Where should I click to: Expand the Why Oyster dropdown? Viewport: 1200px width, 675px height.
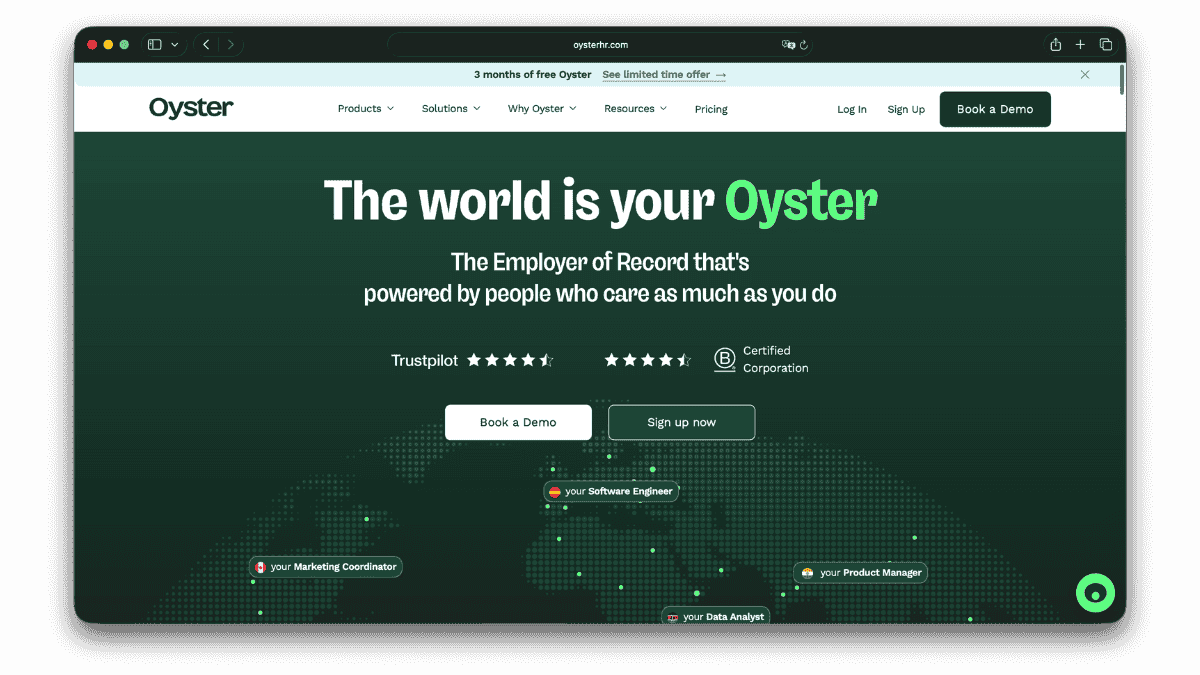pyautogui.click(x=541, y=109)
